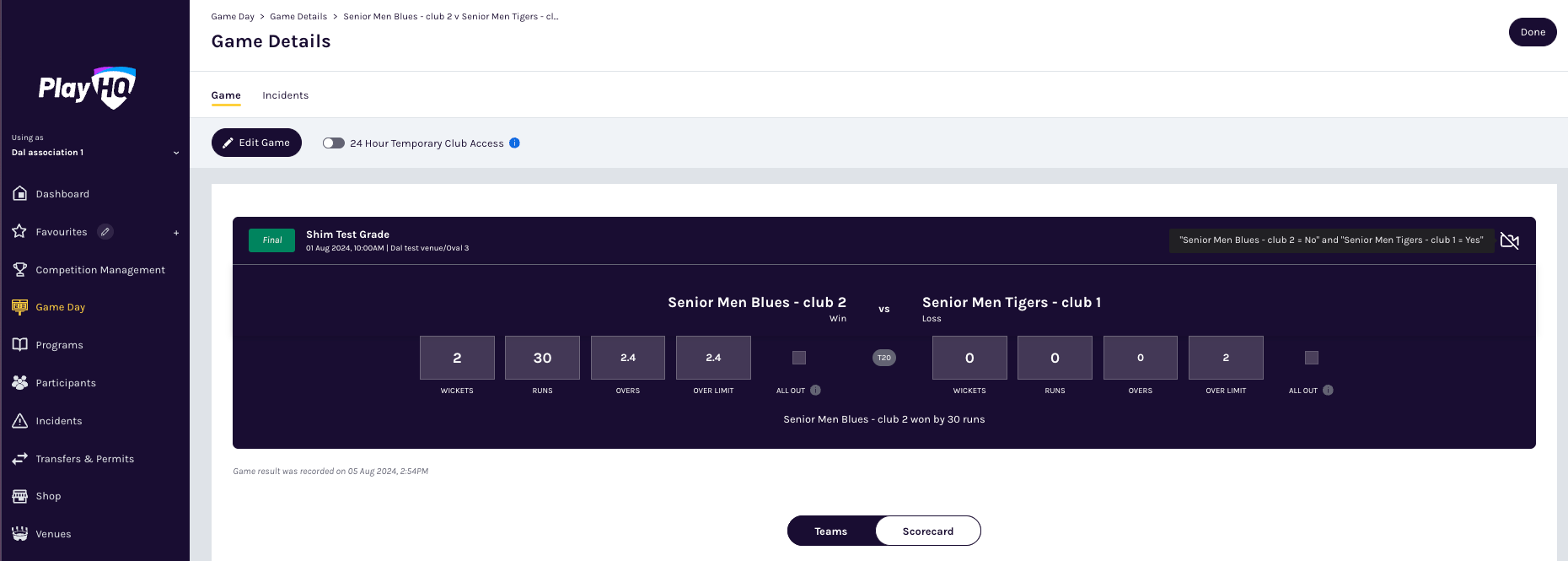Click the Competition Management trophy icon

[20, 269]
